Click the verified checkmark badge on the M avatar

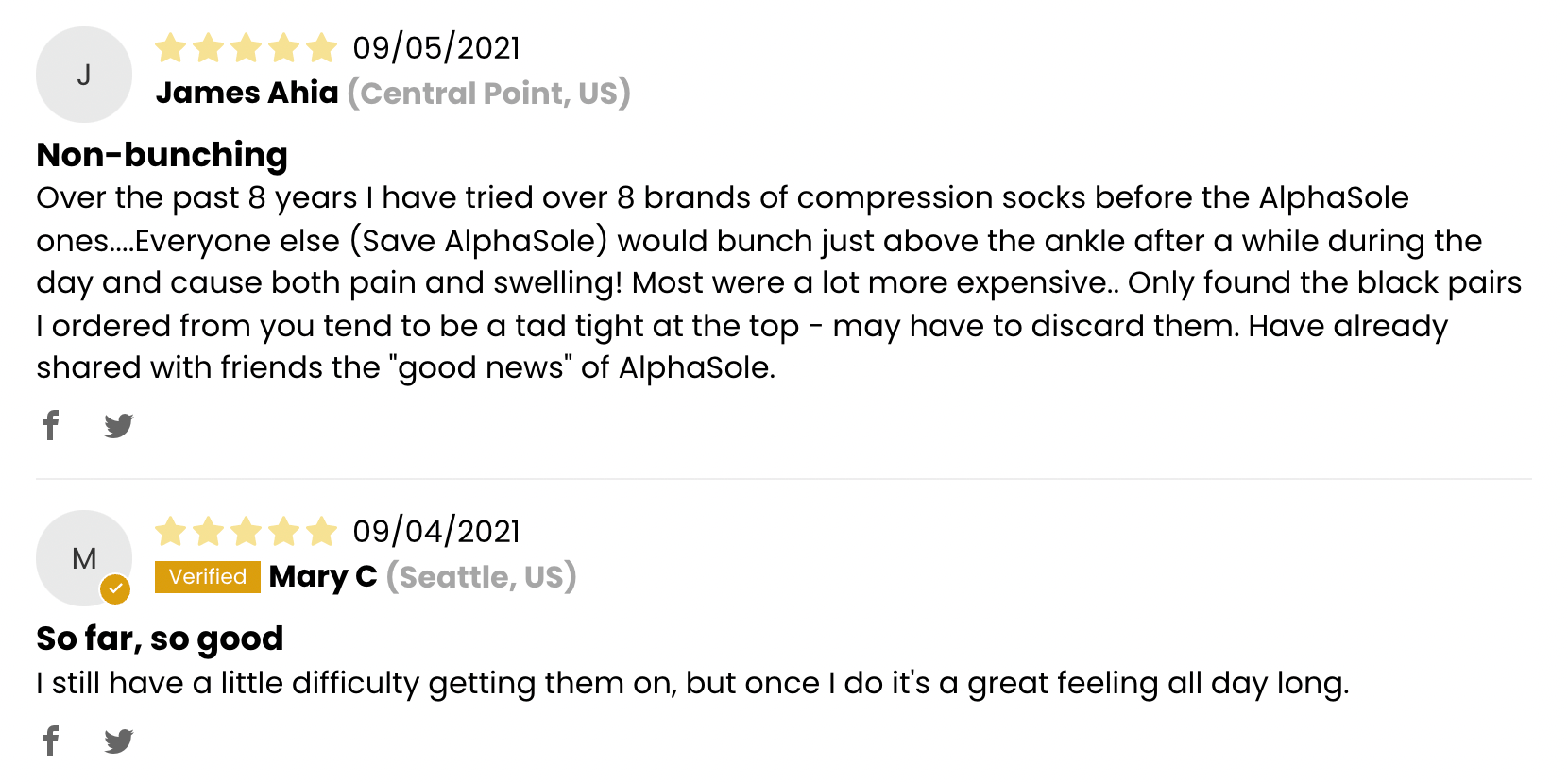click(x=115, y=589)
